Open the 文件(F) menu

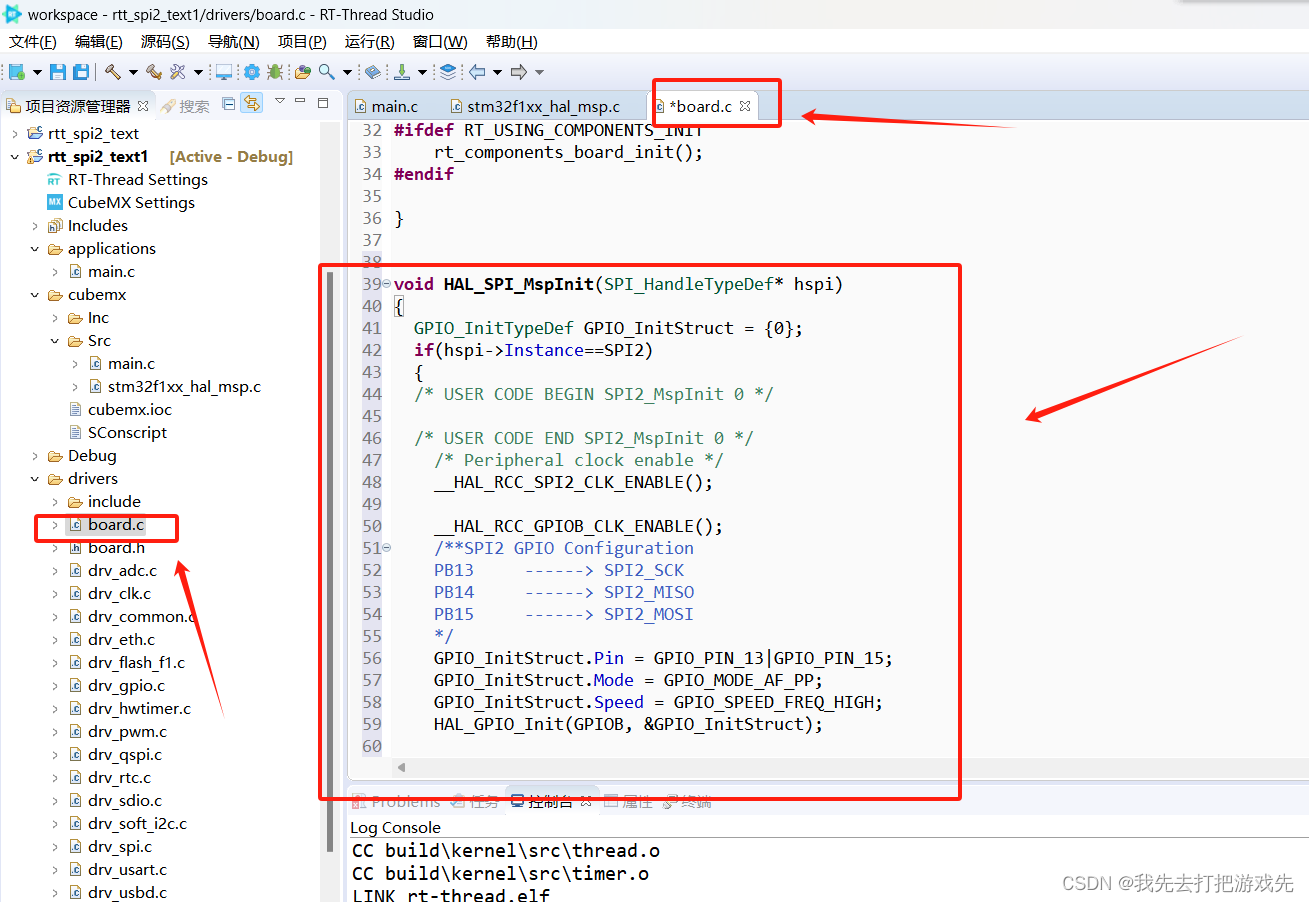coord(33,41)
